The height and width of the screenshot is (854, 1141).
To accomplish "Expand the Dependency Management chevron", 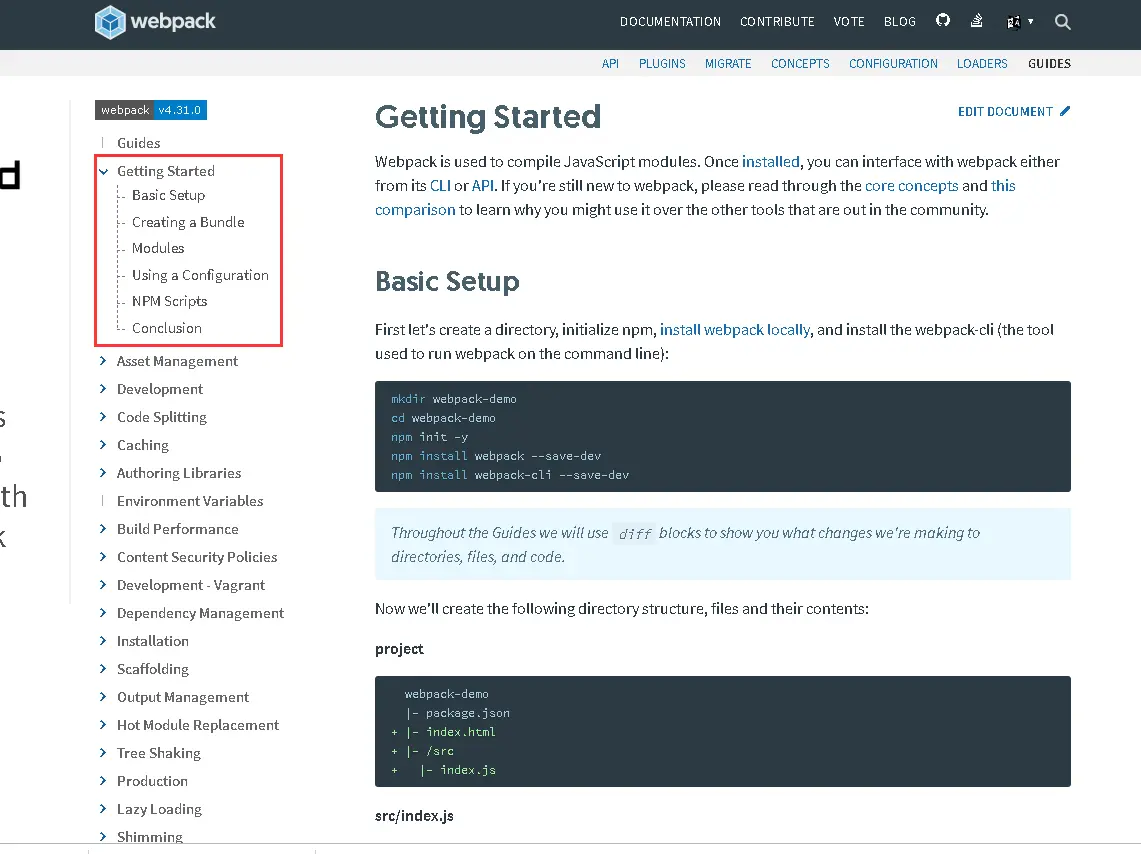I will 103,612.
